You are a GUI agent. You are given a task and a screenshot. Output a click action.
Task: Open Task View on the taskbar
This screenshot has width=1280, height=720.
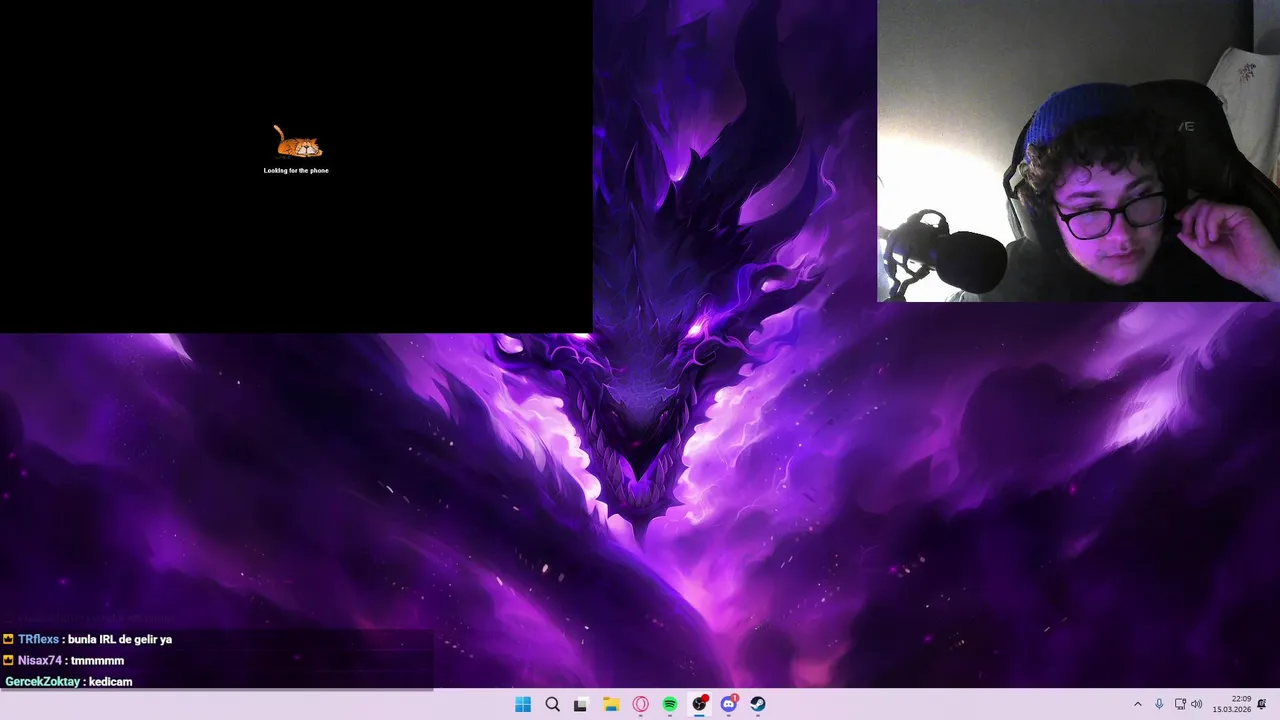[x=580, y=704]
